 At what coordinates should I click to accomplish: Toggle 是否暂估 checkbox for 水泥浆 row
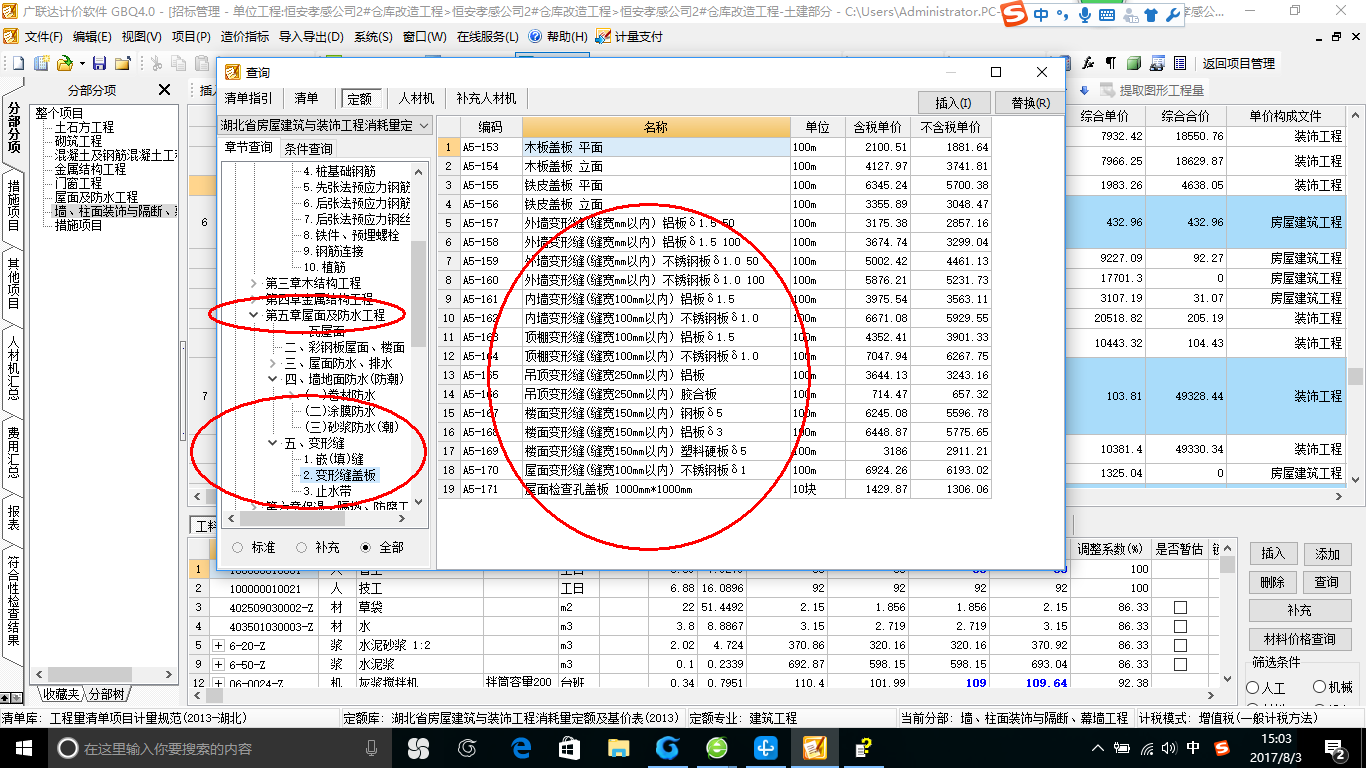pos(1180,664)
